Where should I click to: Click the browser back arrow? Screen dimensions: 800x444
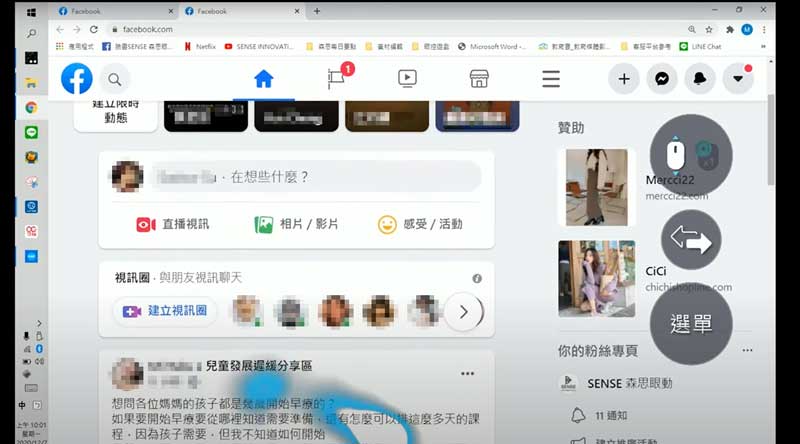coord(60,30)
